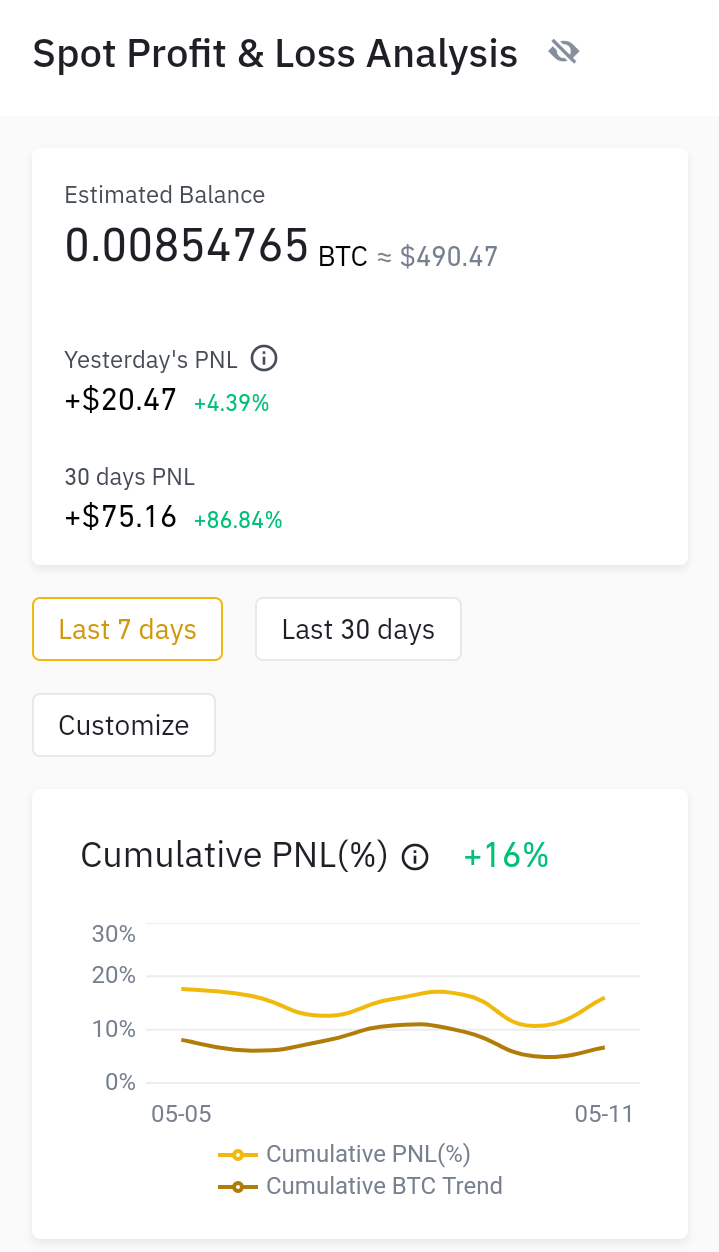Click the yellow cumulative PNL line endpoint

tap(603, 998)
